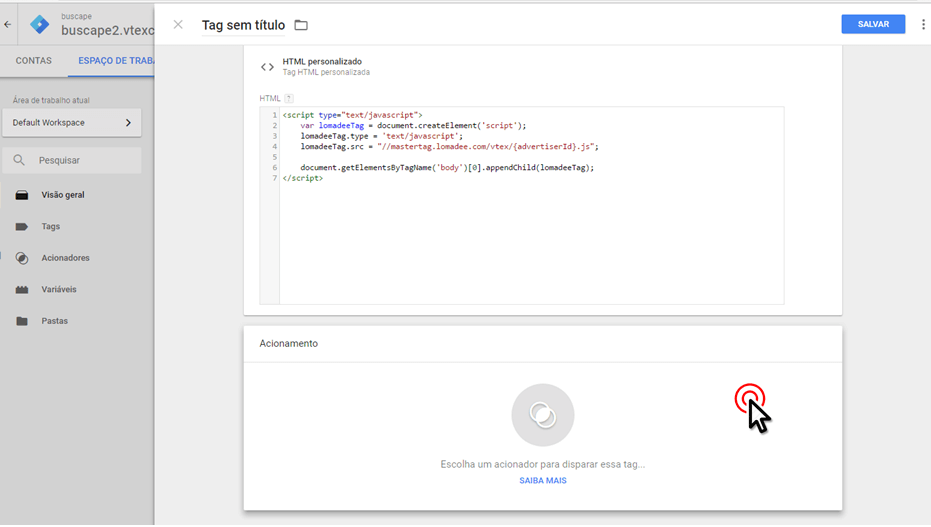The width and height of the screenshot is (931, 527).
Task: Rename the tag 'Tag sem título'
Action: (x=243, y=25)
